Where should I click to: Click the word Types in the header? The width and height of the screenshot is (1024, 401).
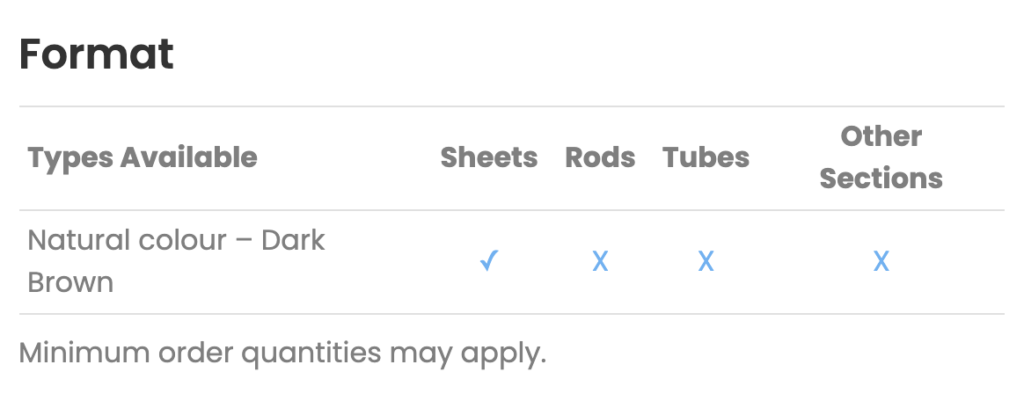[69, 159]
